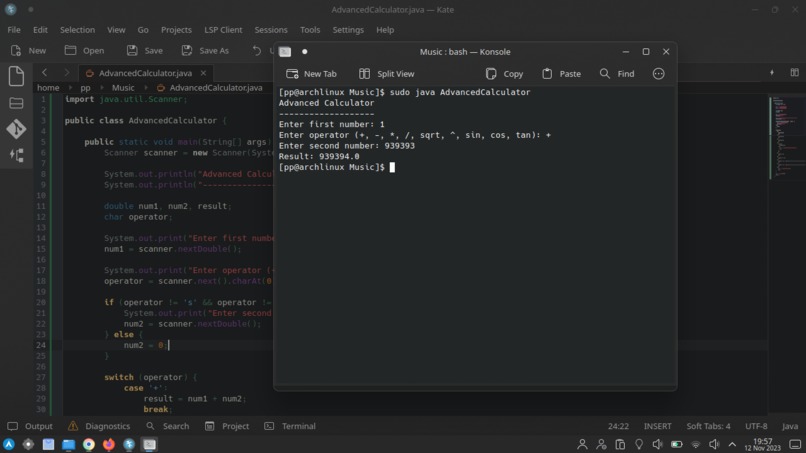Show the Project panel
Image resolution: width=806 pixels, height=453 pixels.
click(x=227, y=426)
